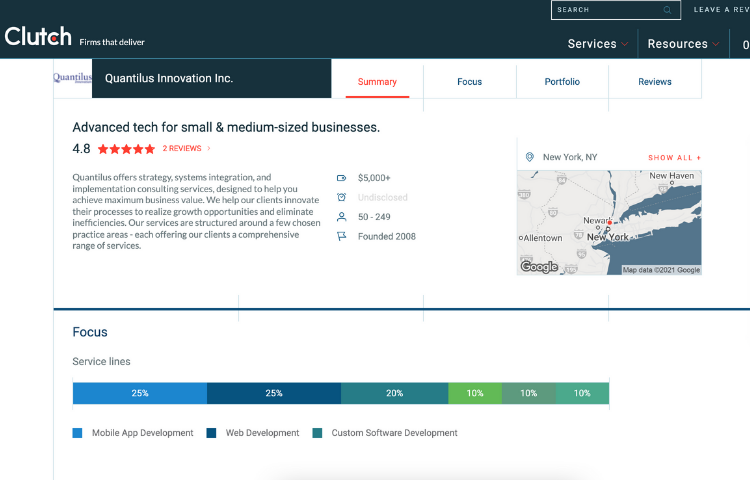
Task: Click the Quantilus company logo
Action: coord(72,78)
